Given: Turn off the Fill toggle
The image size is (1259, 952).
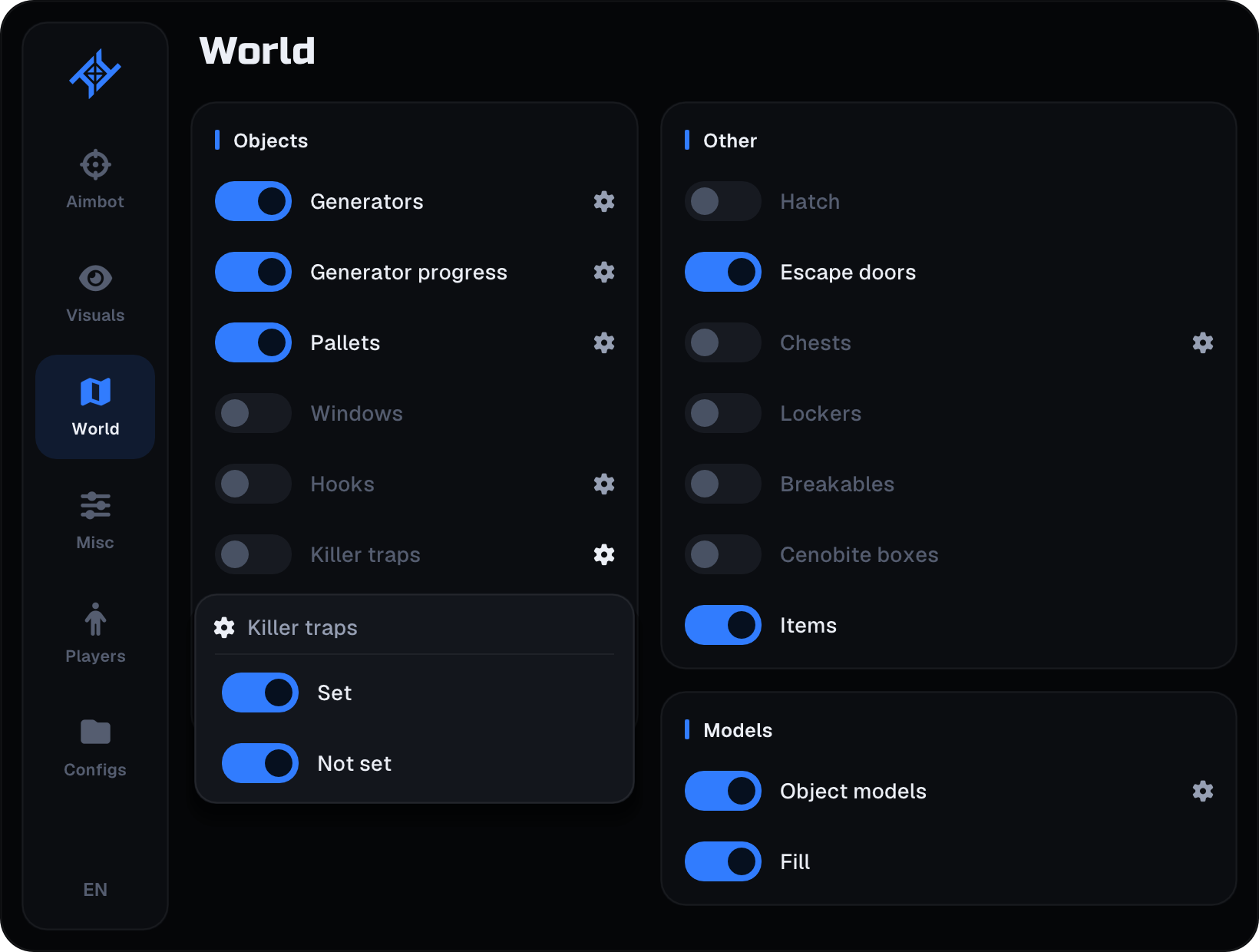Looking at the screenshot, I should [723, 861].
